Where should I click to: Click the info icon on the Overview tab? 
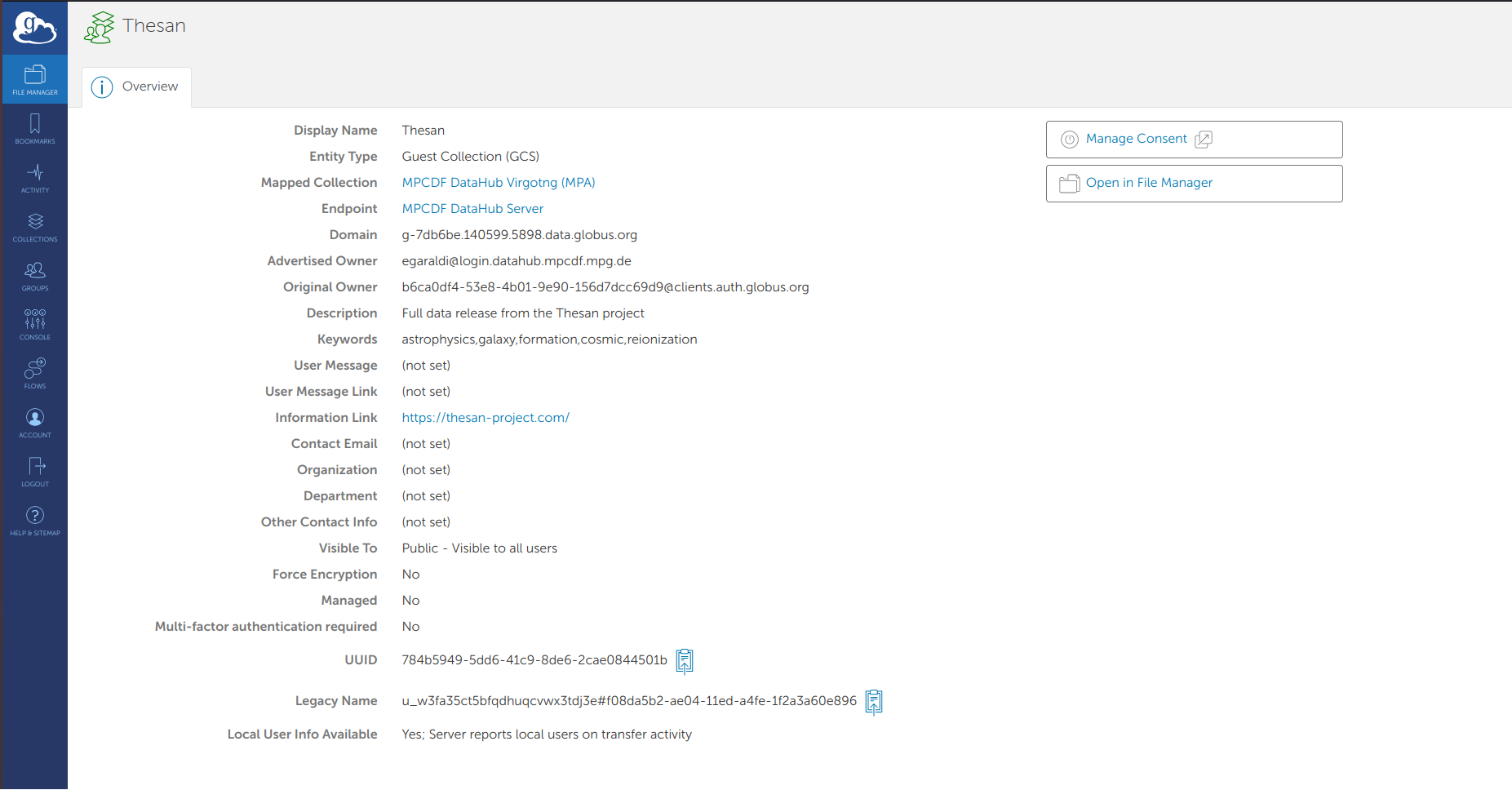(x=102, y=87)
